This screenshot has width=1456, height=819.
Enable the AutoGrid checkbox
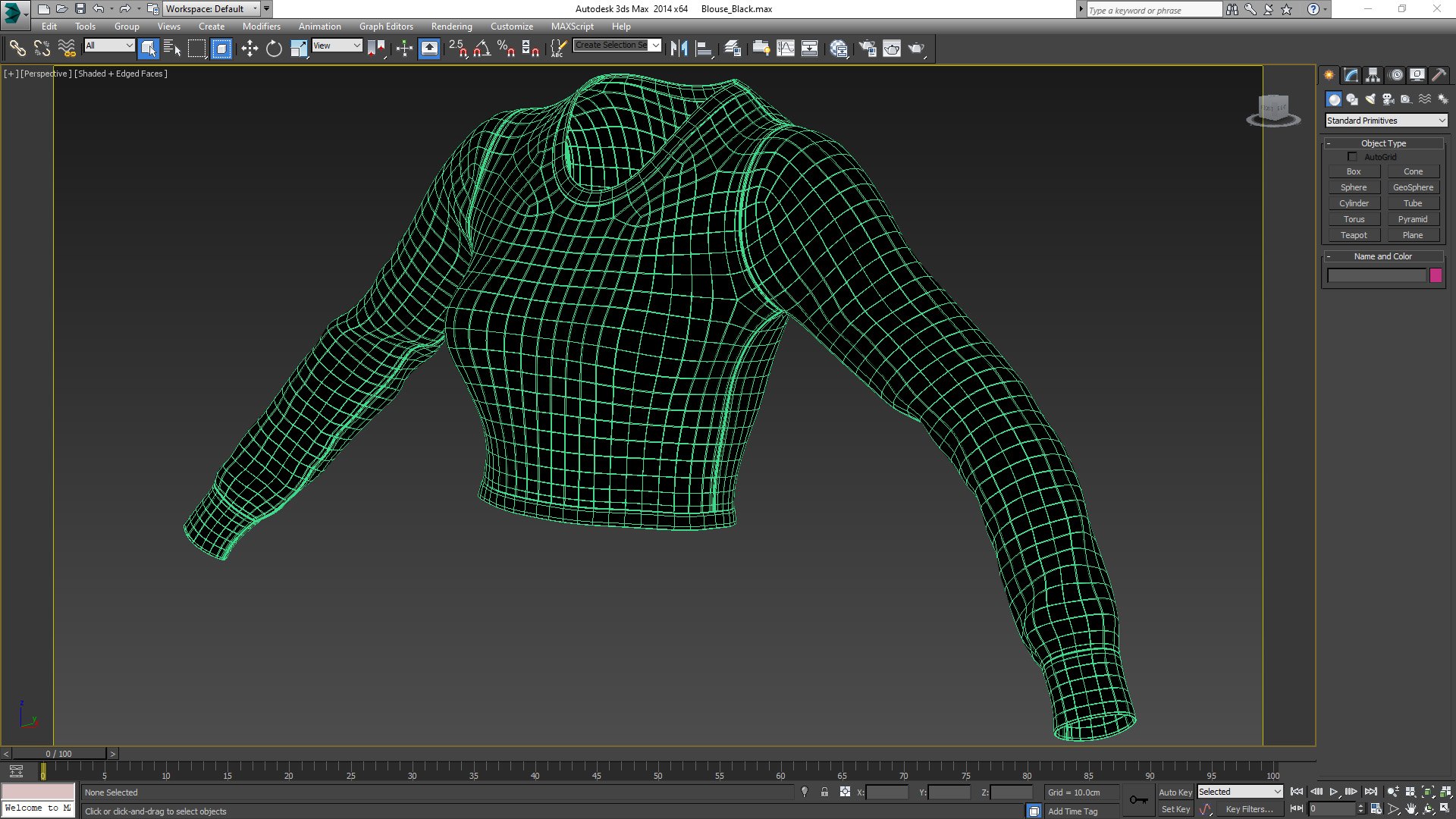[1352, 157]
